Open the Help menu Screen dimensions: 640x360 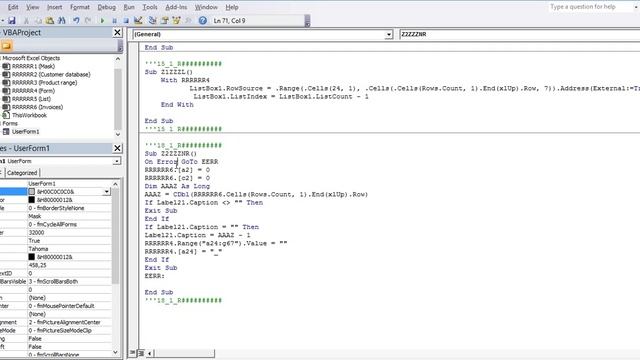pos(232,7)
